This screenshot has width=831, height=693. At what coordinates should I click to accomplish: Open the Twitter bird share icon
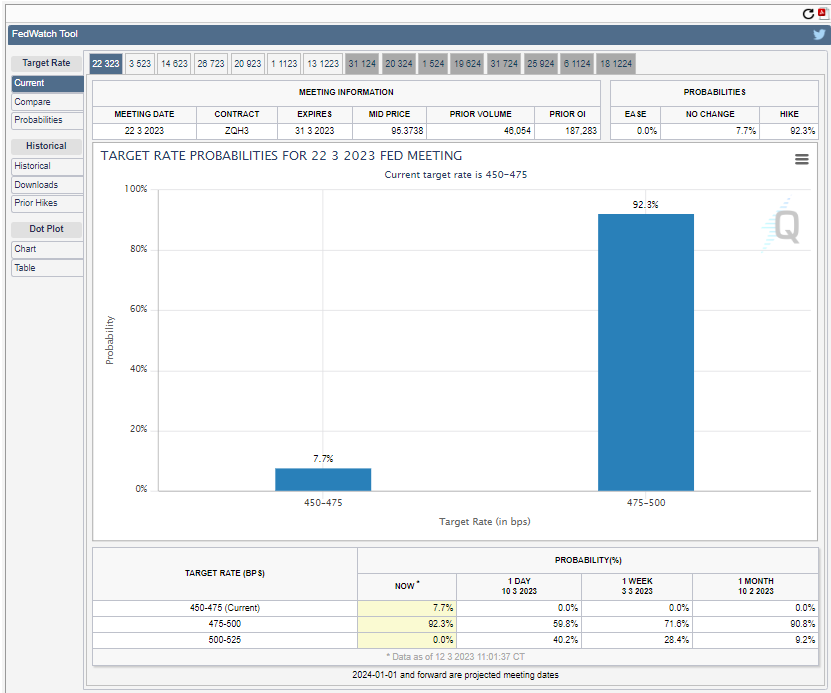tap(819, 34)
